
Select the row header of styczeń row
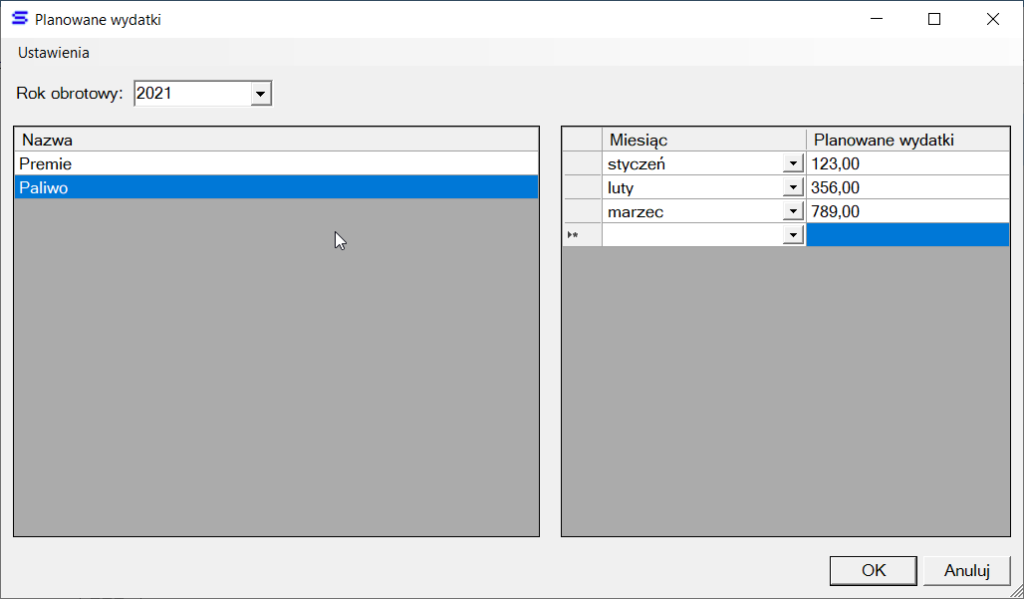tap(582, 163)
